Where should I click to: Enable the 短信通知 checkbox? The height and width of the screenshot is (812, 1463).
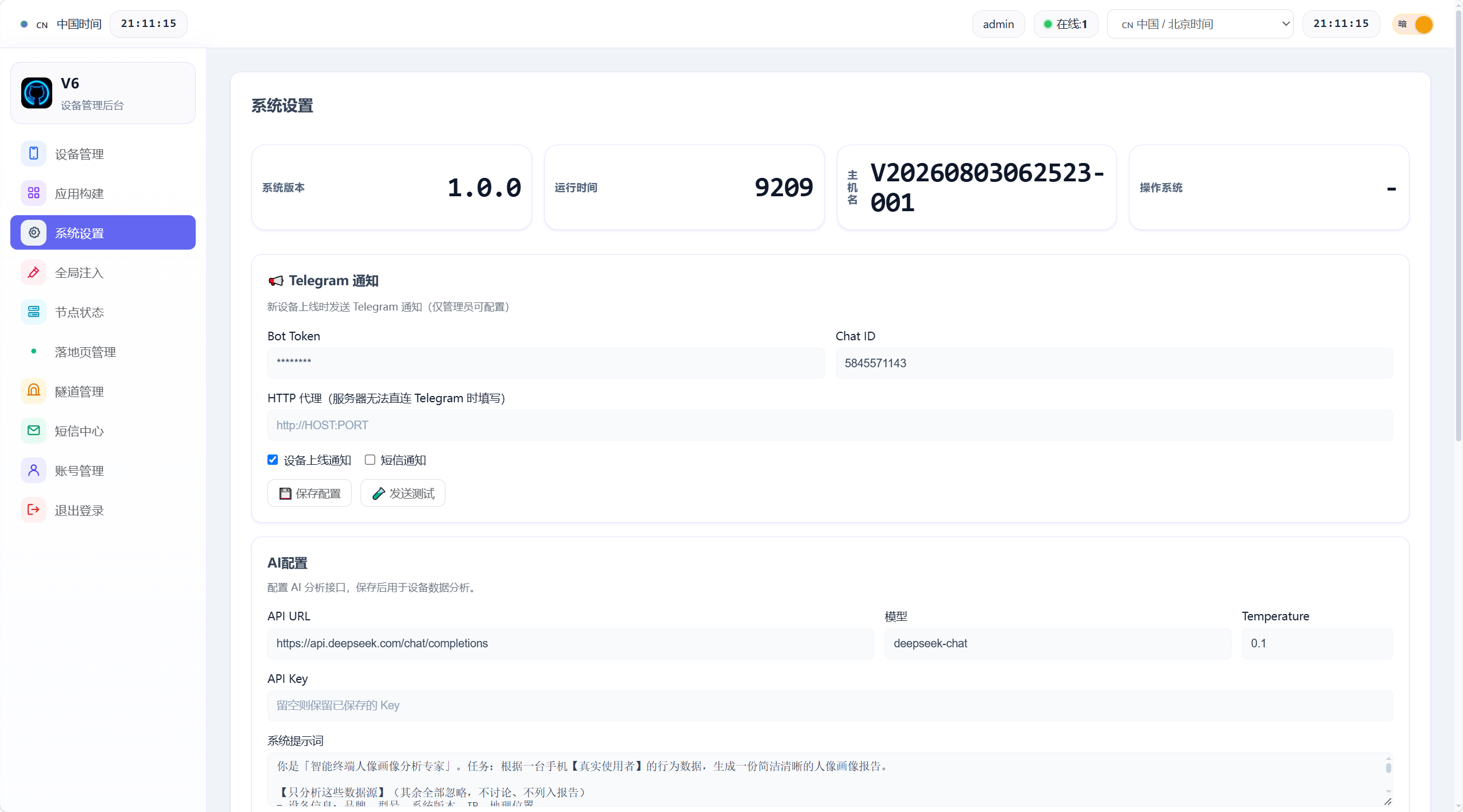pos(370,460)
